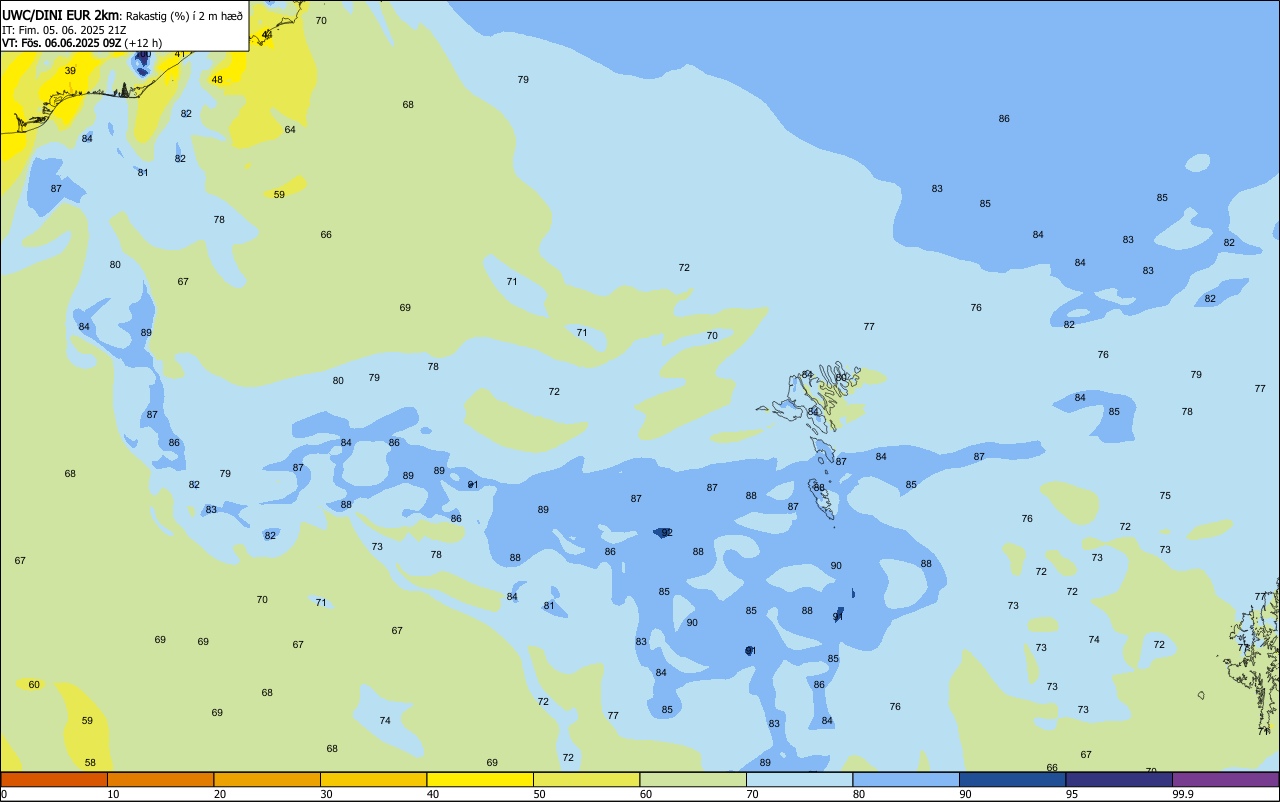Click the legend tick label '20'
Screen dimensions: 1280x802
(220, 794)
